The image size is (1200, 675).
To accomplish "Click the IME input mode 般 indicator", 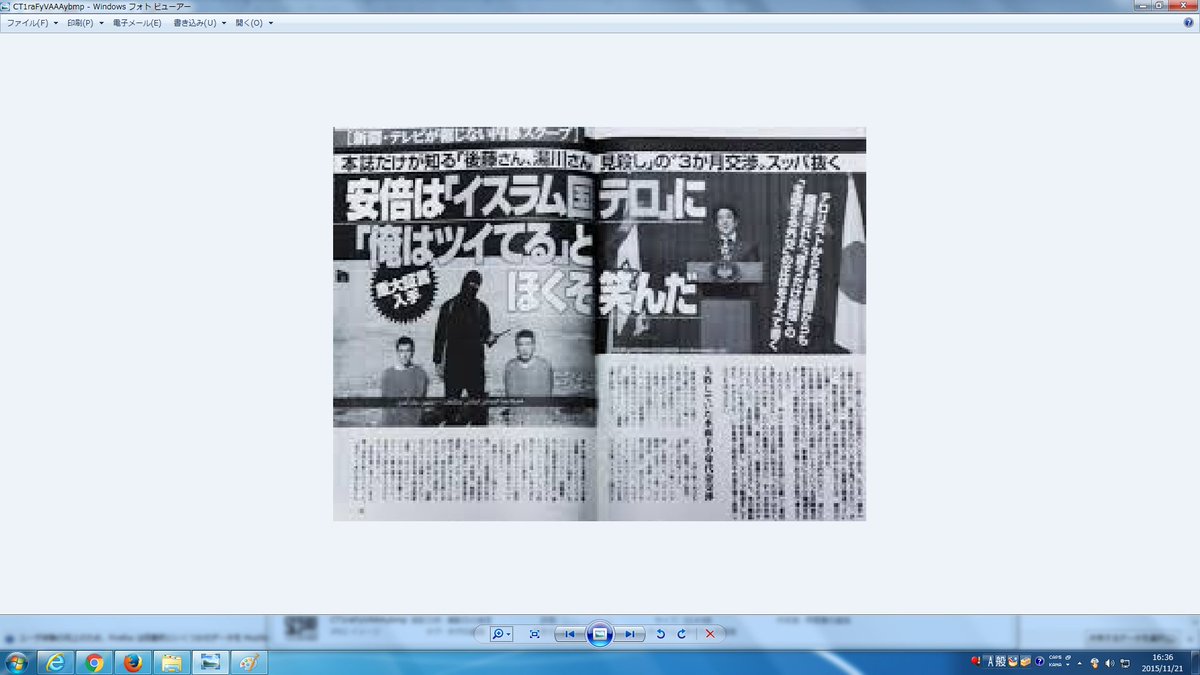I will [1000, 661].
